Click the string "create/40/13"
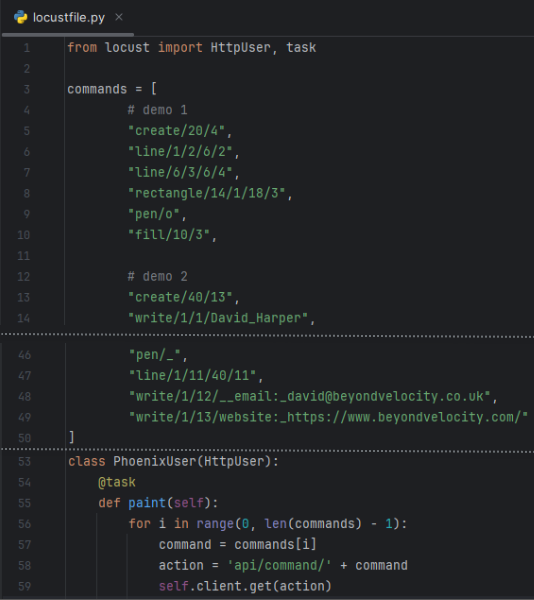Image resolution: width=534 pixels, height=600 pixels. click(x=181, y=297)
